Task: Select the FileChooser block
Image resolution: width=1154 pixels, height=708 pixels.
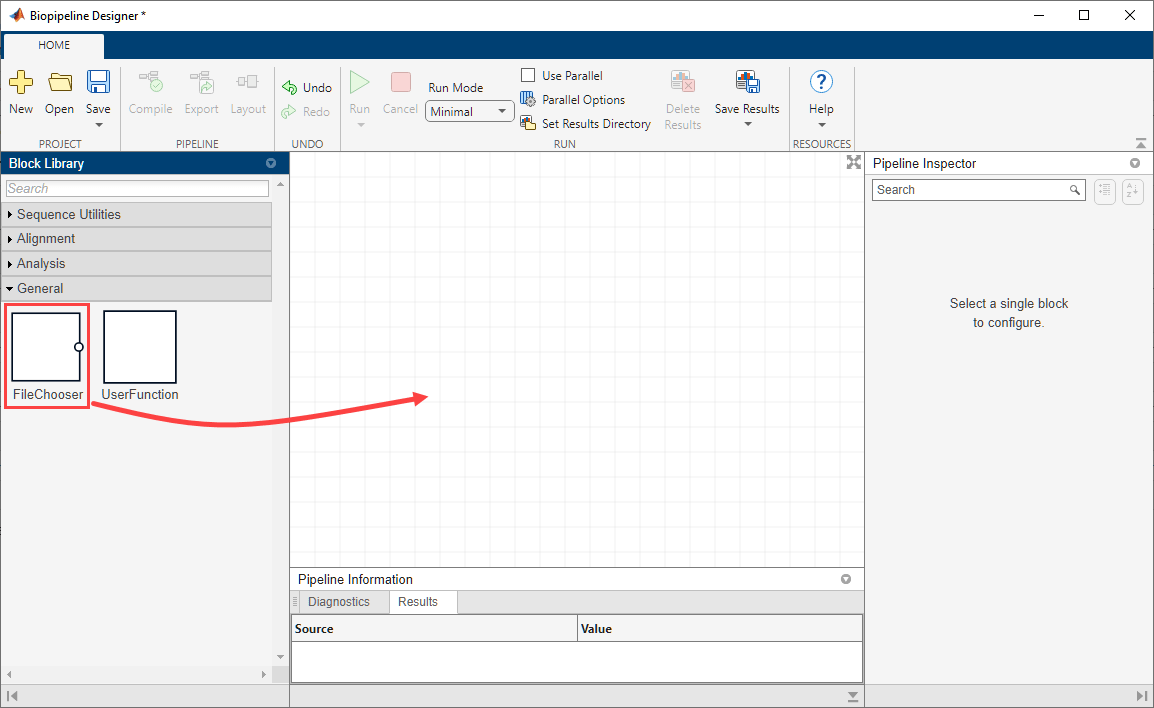Action: [47, 356]
